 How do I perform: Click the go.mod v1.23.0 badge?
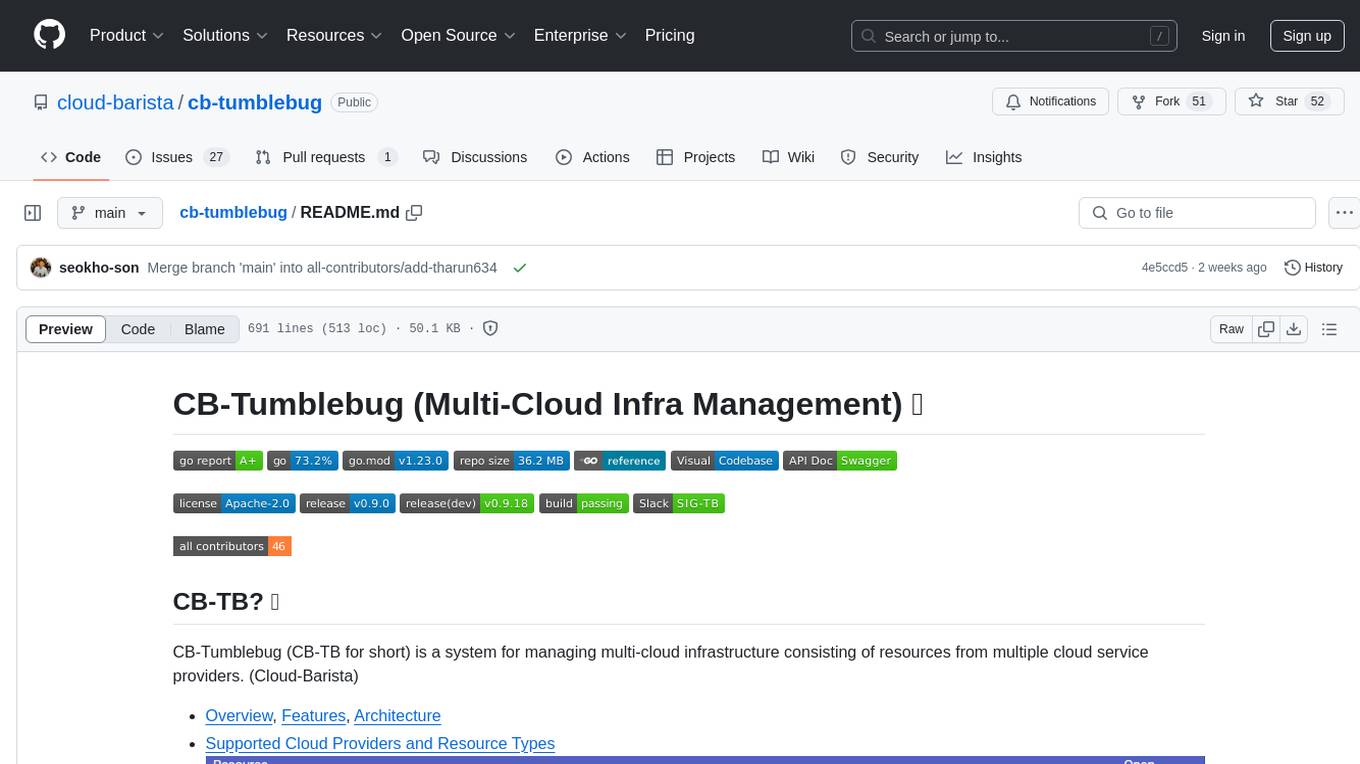[395, 461]
